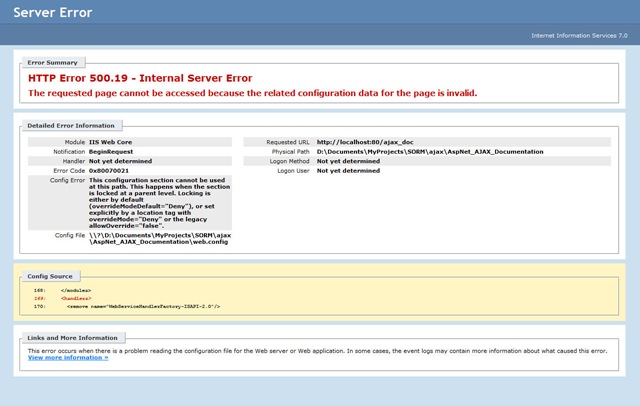
Task: Click the Physical Path value ending AspNet_AJAX_Documentation
Action: click(430, 151)
